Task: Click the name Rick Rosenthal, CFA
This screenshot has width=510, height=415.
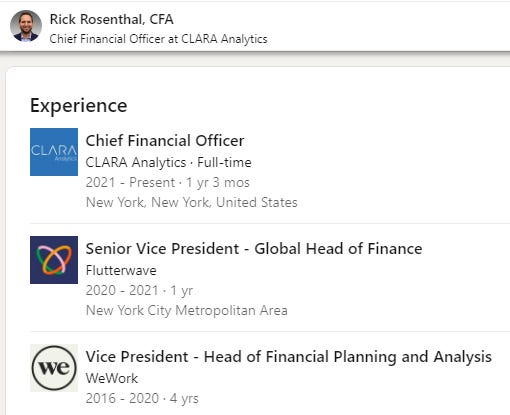Action: (112, 19)
